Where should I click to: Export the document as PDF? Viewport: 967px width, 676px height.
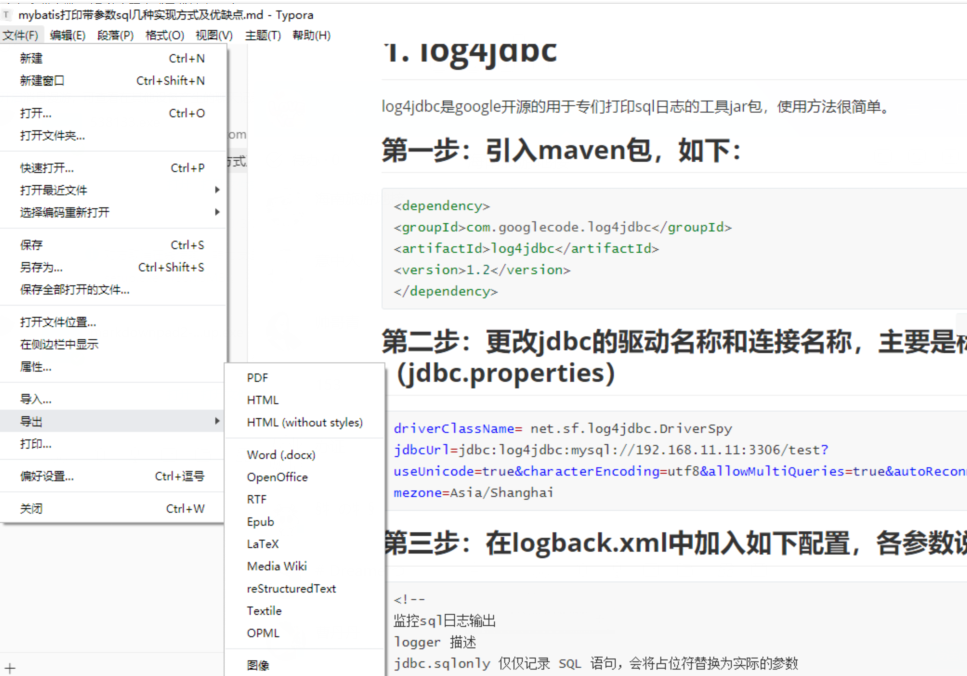[x=258, y=377]
